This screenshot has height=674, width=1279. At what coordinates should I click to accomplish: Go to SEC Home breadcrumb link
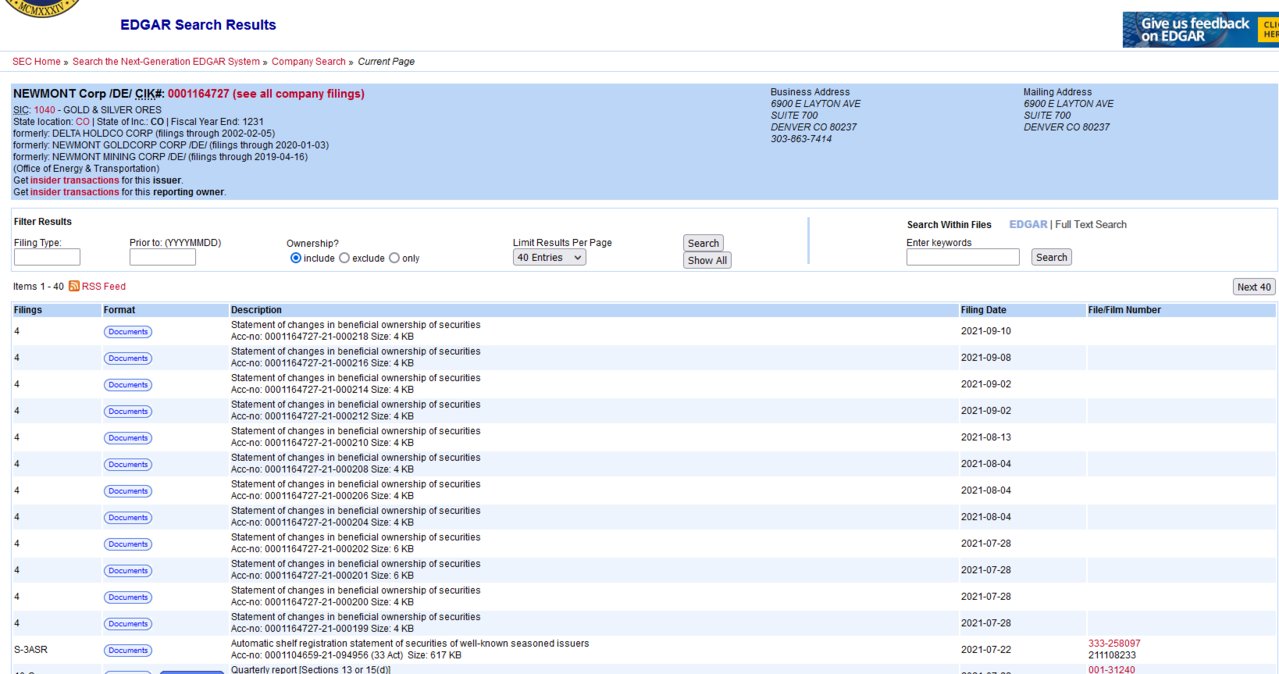36,62
